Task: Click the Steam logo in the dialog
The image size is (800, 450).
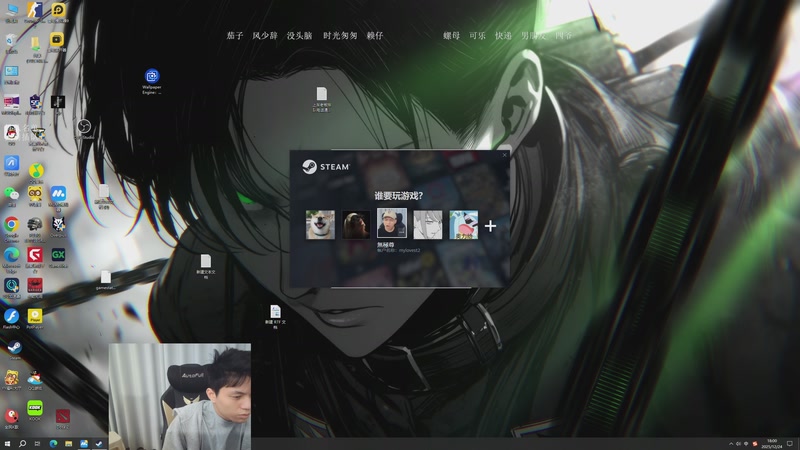Action: 326,167
